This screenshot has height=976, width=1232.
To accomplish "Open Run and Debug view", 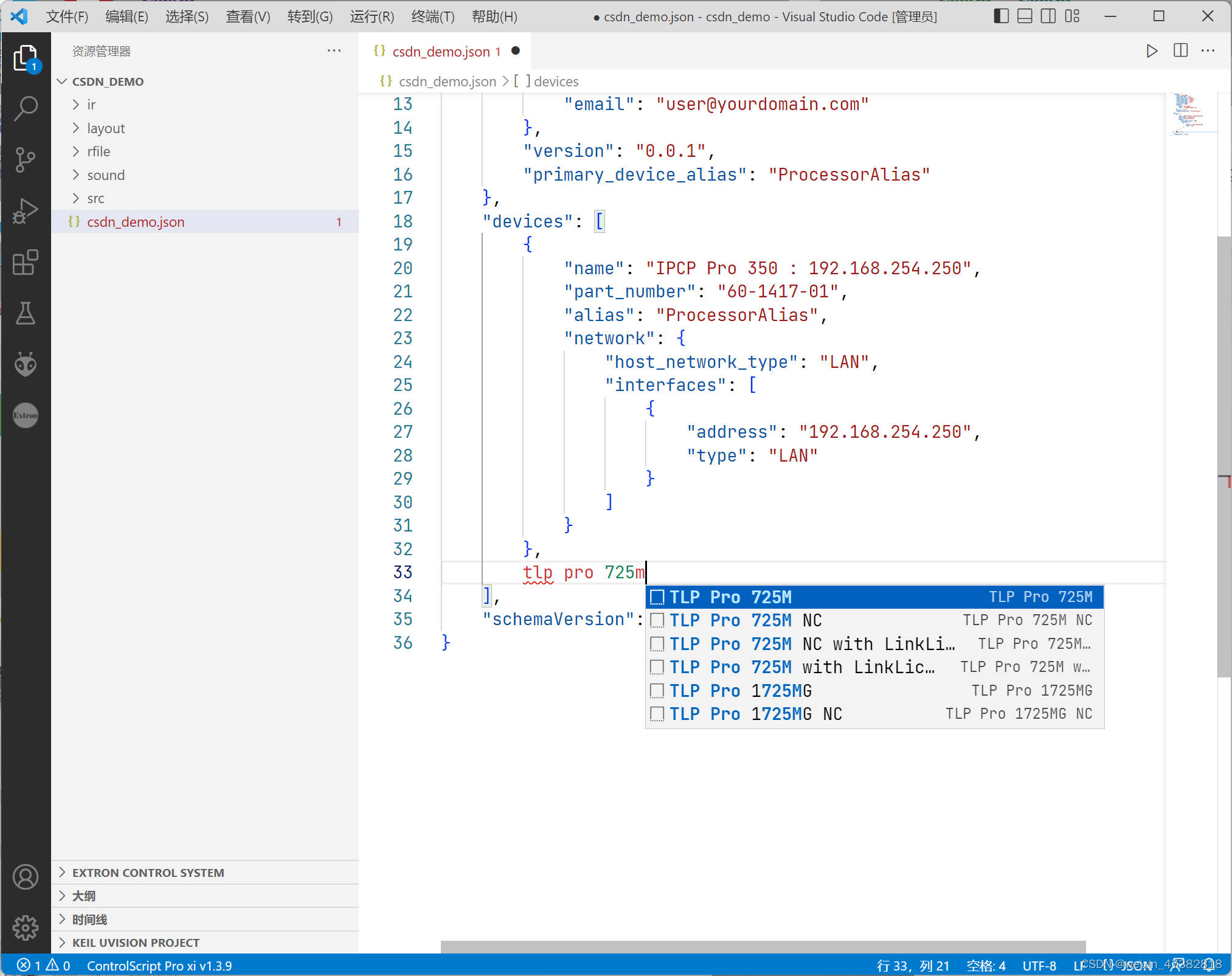I will (26, 211).
